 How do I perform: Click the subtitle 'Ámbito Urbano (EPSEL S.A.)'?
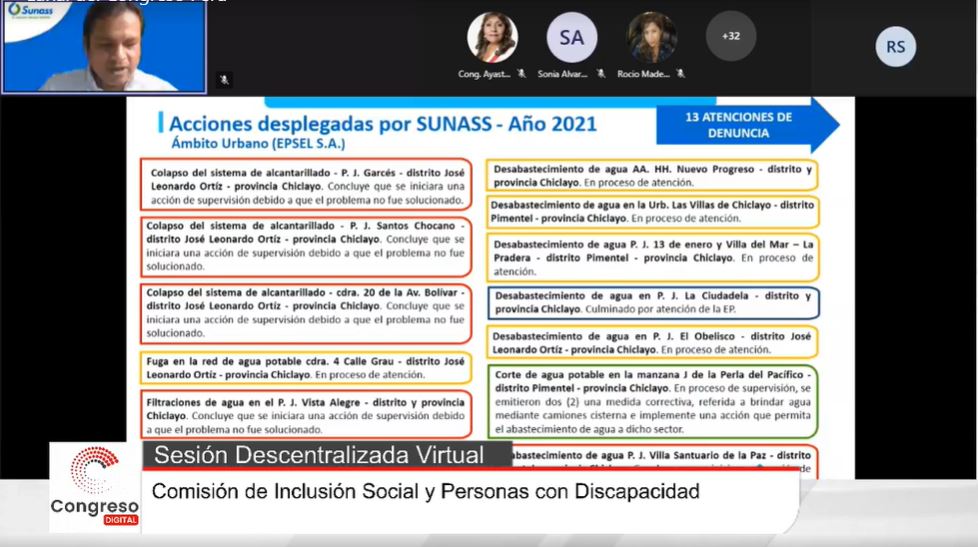pos(258,143)
